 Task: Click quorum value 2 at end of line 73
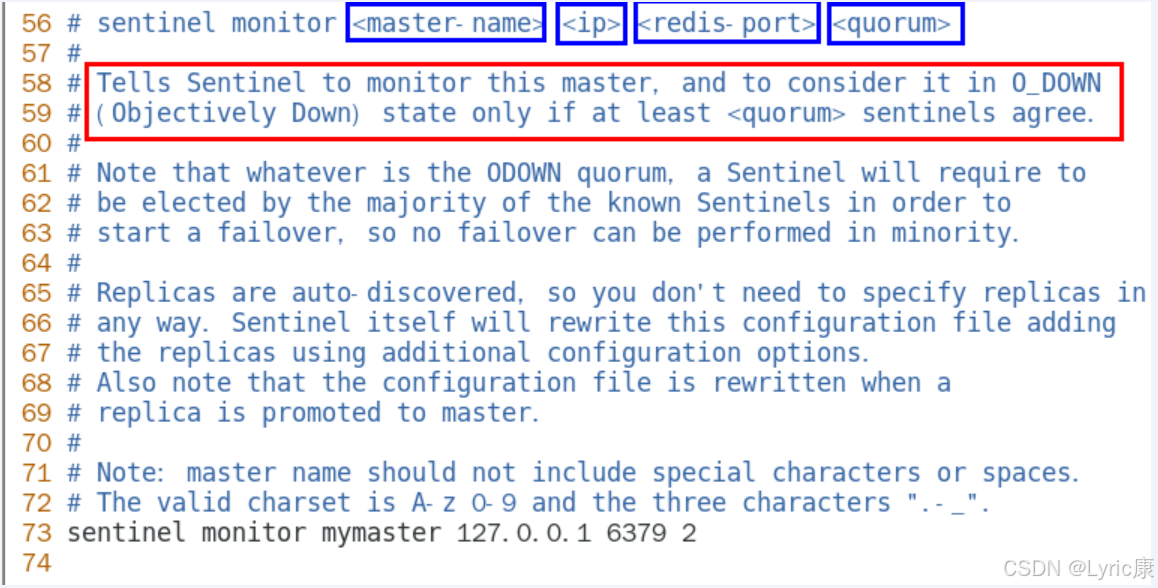point(689,533)
